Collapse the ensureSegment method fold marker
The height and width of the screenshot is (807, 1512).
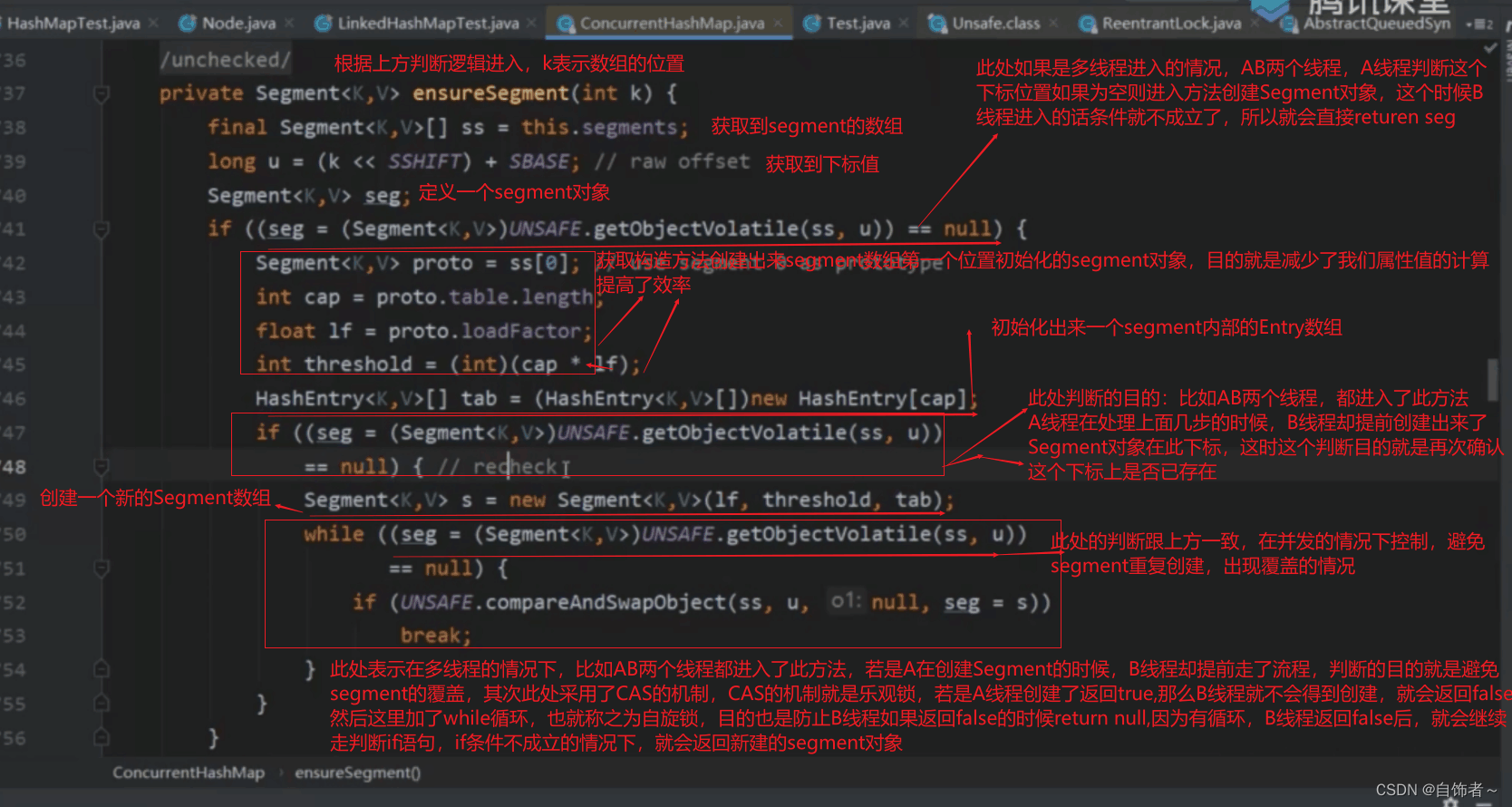pos(102,93)
